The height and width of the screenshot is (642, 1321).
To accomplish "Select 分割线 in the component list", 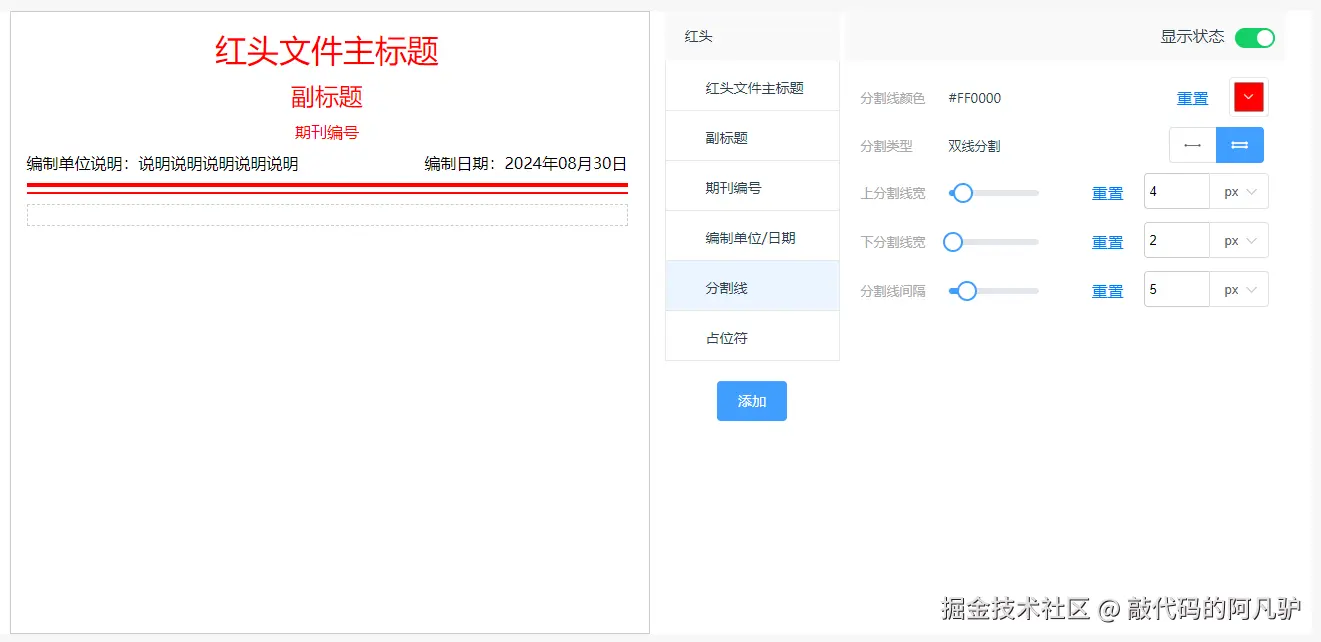I will 752,288.
